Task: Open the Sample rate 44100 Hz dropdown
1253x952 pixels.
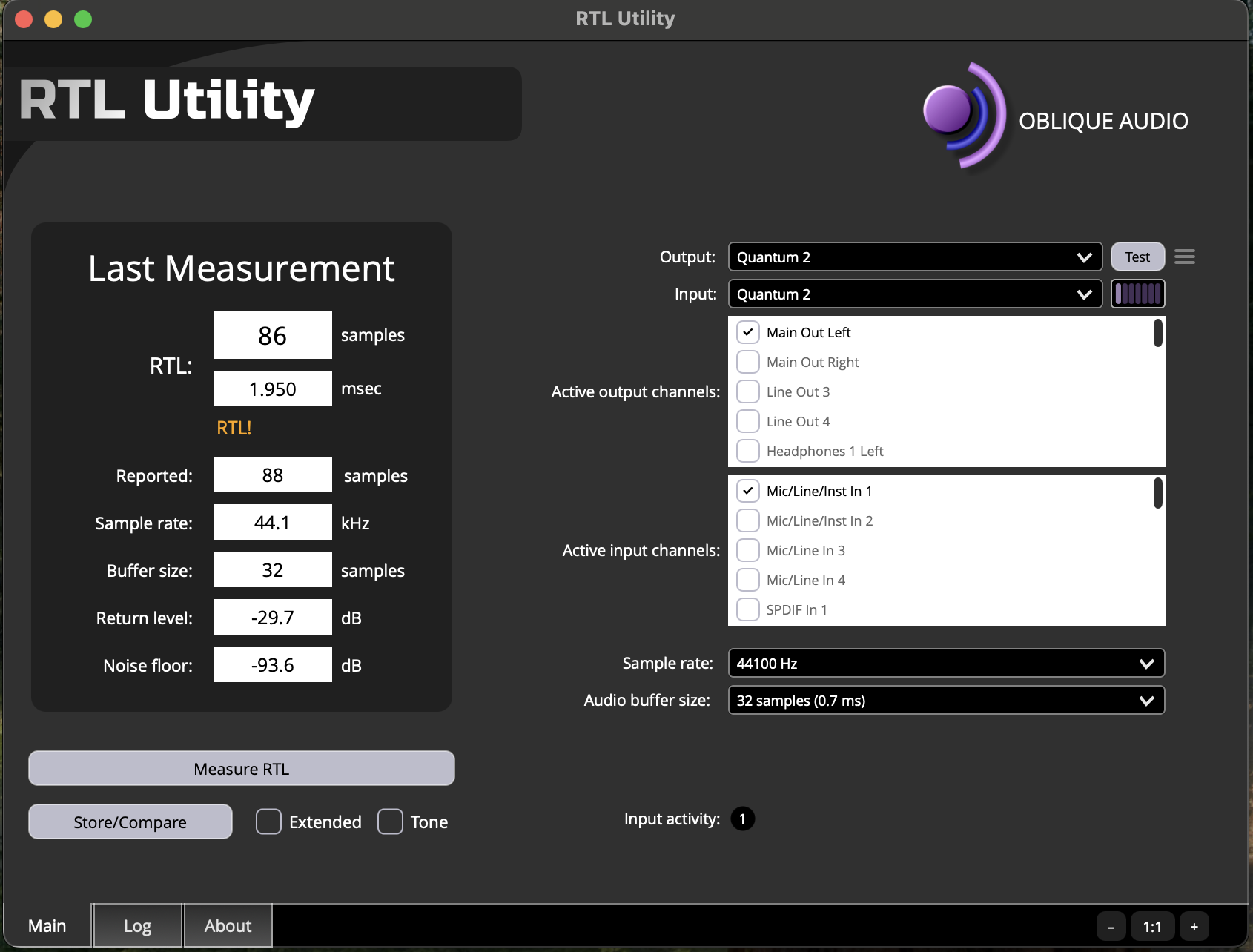Action: pos(946,663)
